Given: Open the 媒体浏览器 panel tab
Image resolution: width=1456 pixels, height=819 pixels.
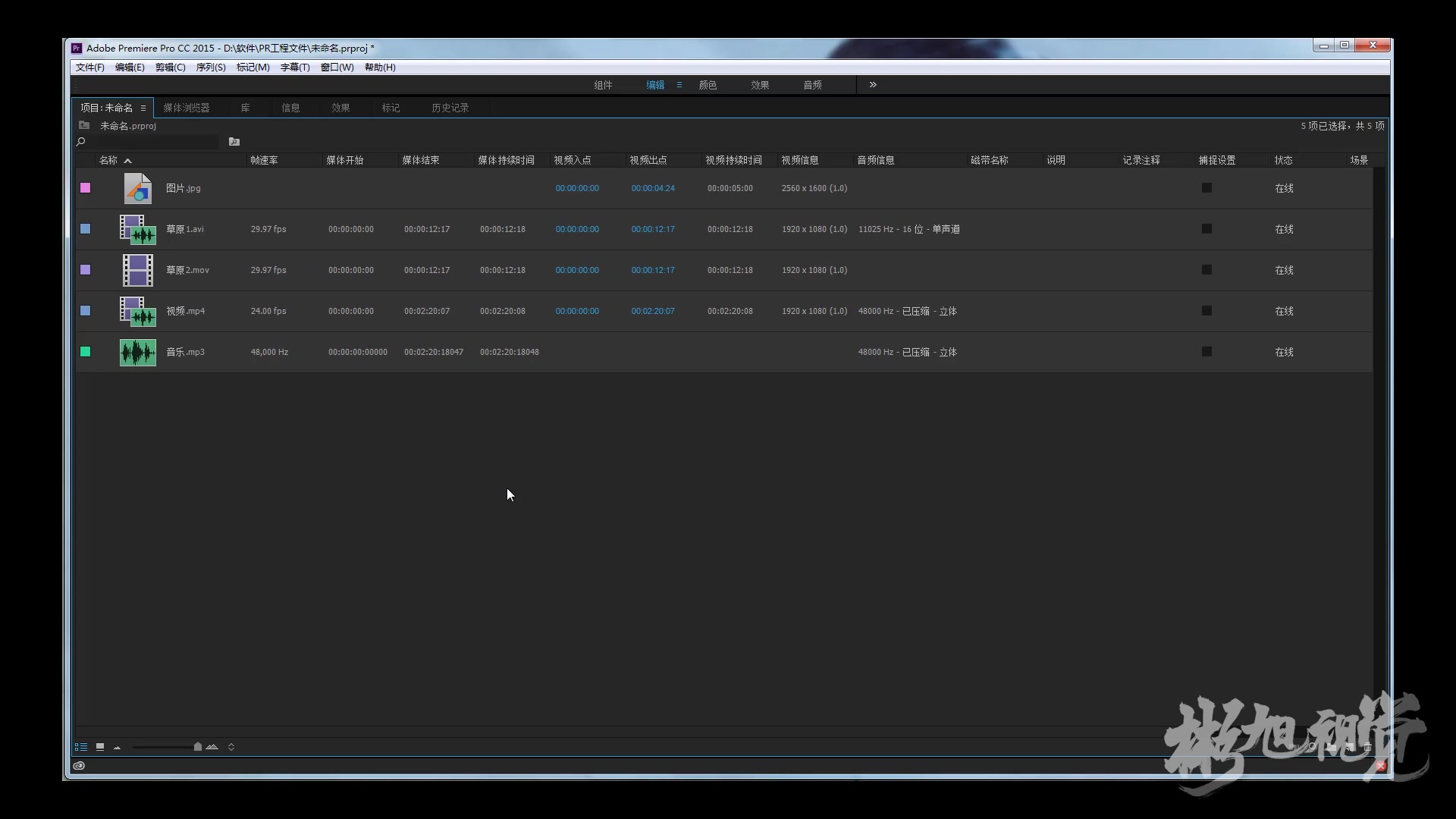Looking at the screenshot, I should point(187,108).
